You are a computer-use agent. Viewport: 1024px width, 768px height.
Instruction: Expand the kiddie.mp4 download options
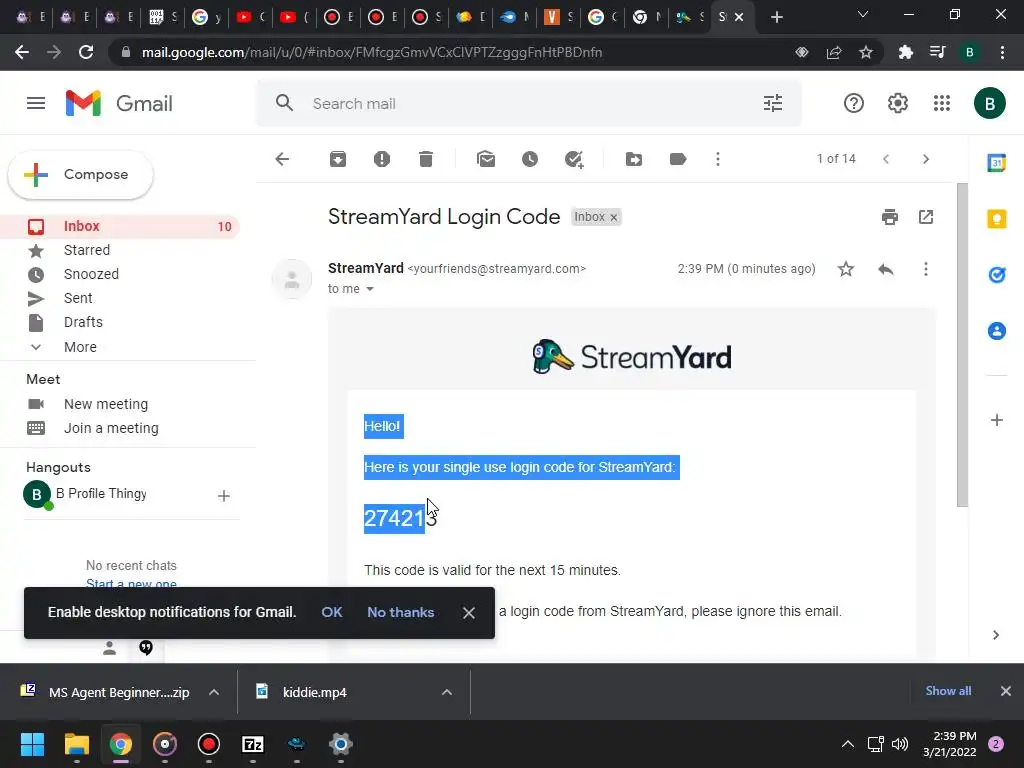click(447, 692)
